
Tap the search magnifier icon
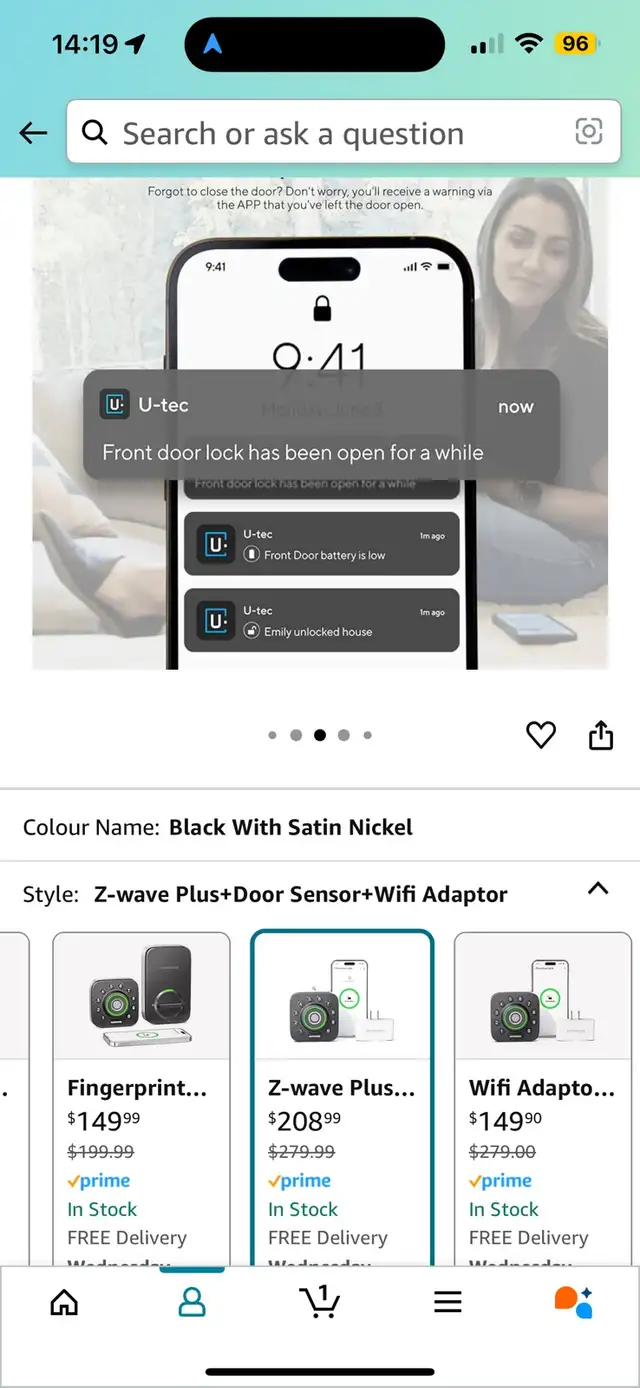point(95,132)
